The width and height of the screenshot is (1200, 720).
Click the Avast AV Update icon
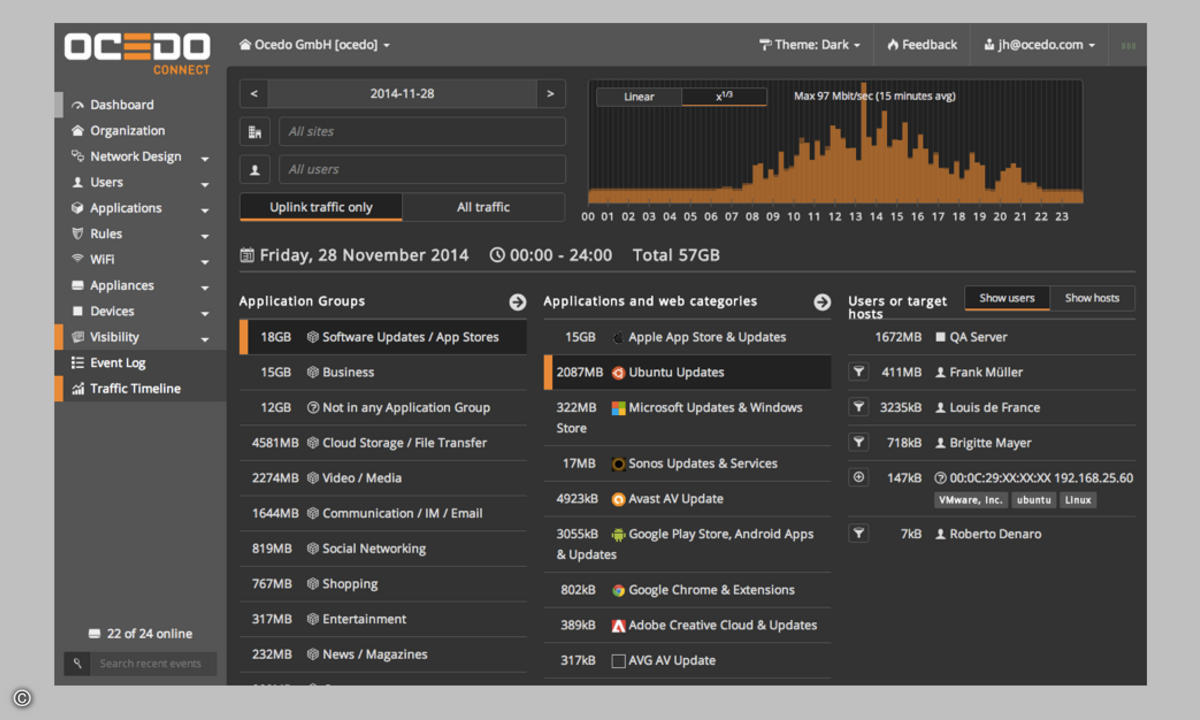pyautogui.click(x=618, y=499)
